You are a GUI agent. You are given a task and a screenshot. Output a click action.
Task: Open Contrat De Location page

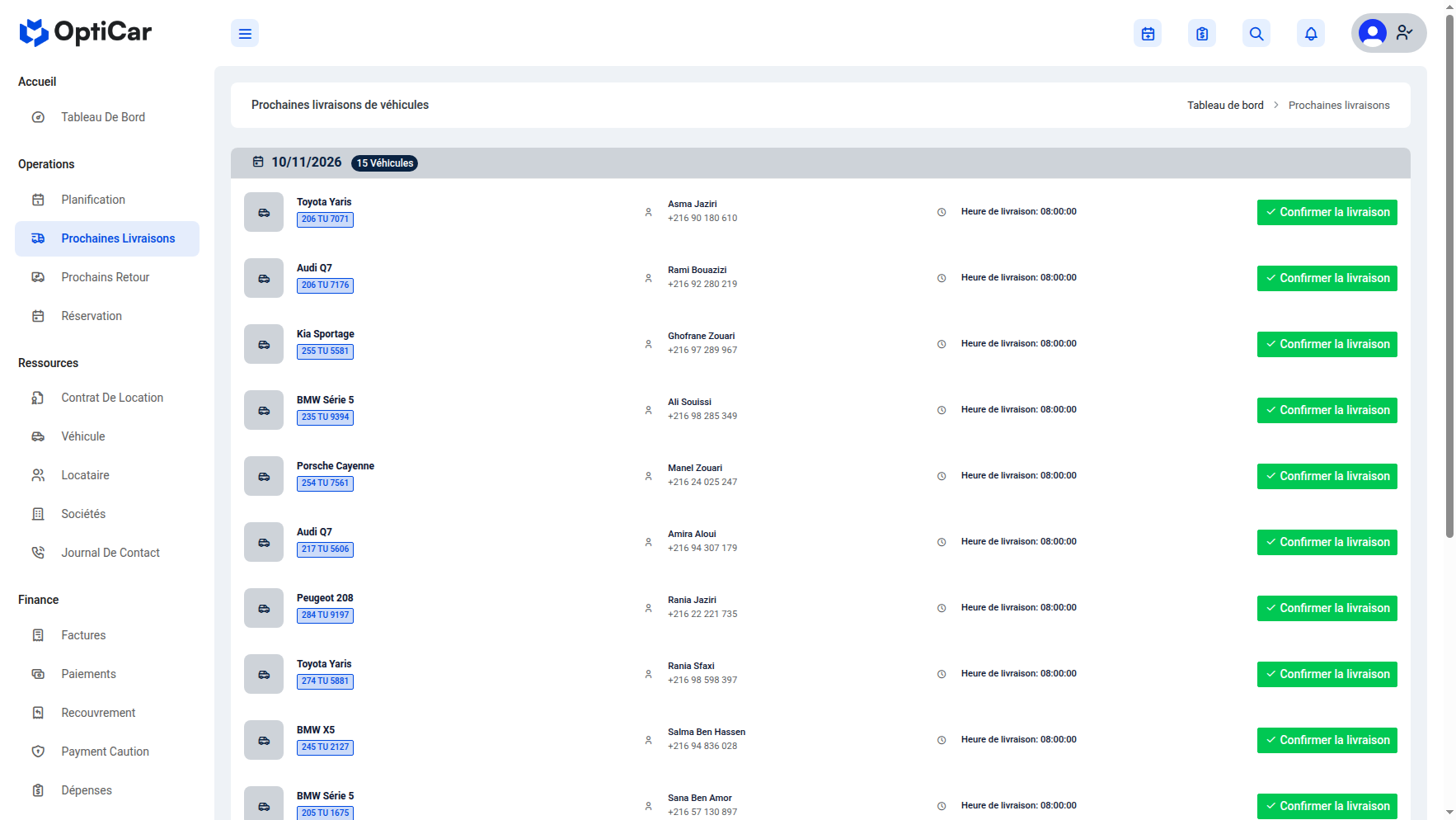[107, 398]
